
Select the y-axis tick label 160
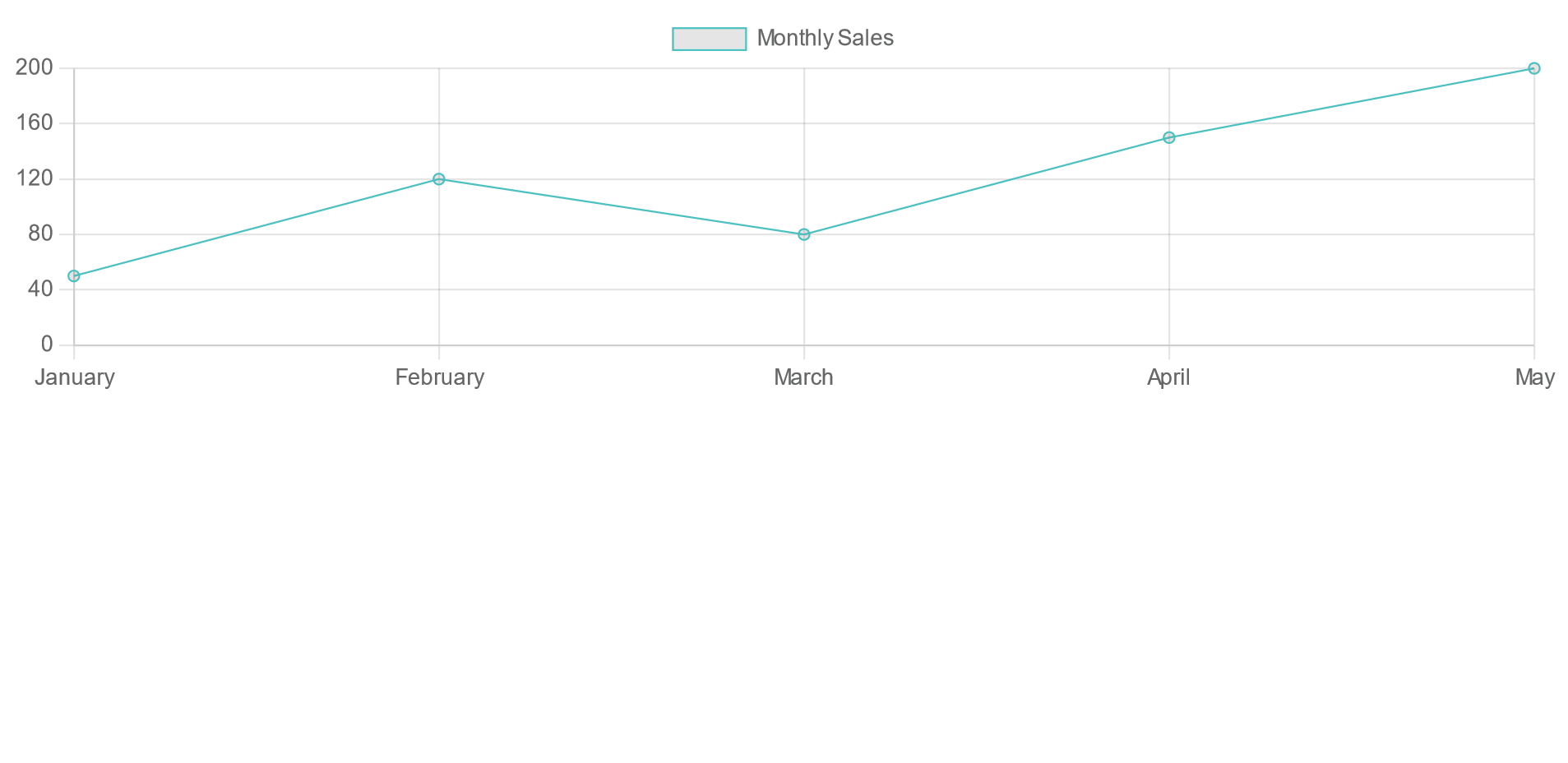coord(35,123)
